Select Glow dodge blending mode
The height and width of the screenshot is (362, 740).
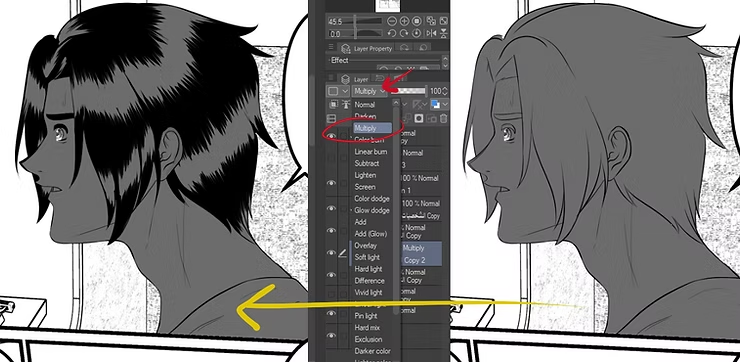(x=372, y=210)
